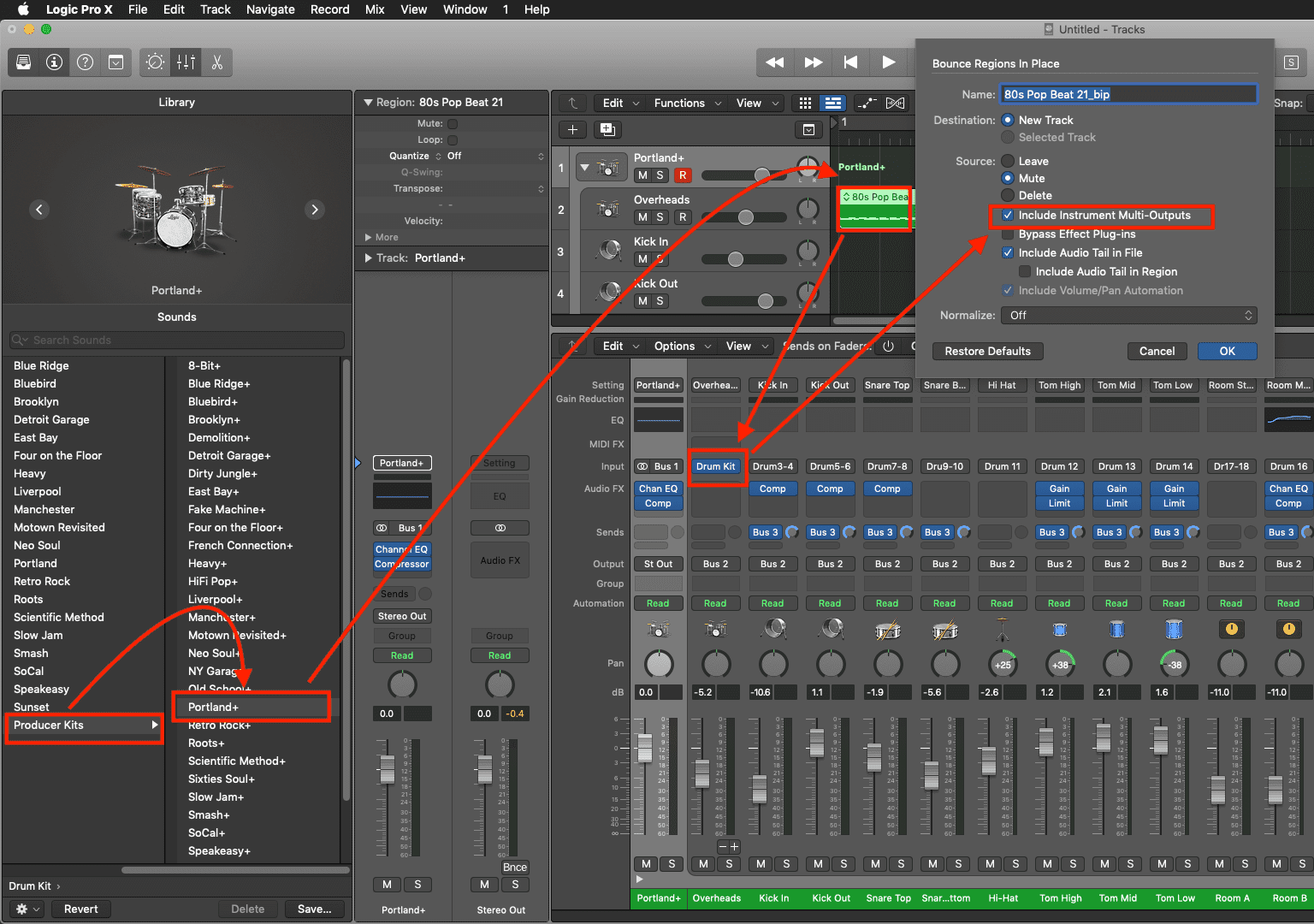Open Quick Help question mark icon
The height and width of the screenshot is (924, 1314).
click(86, 62)
